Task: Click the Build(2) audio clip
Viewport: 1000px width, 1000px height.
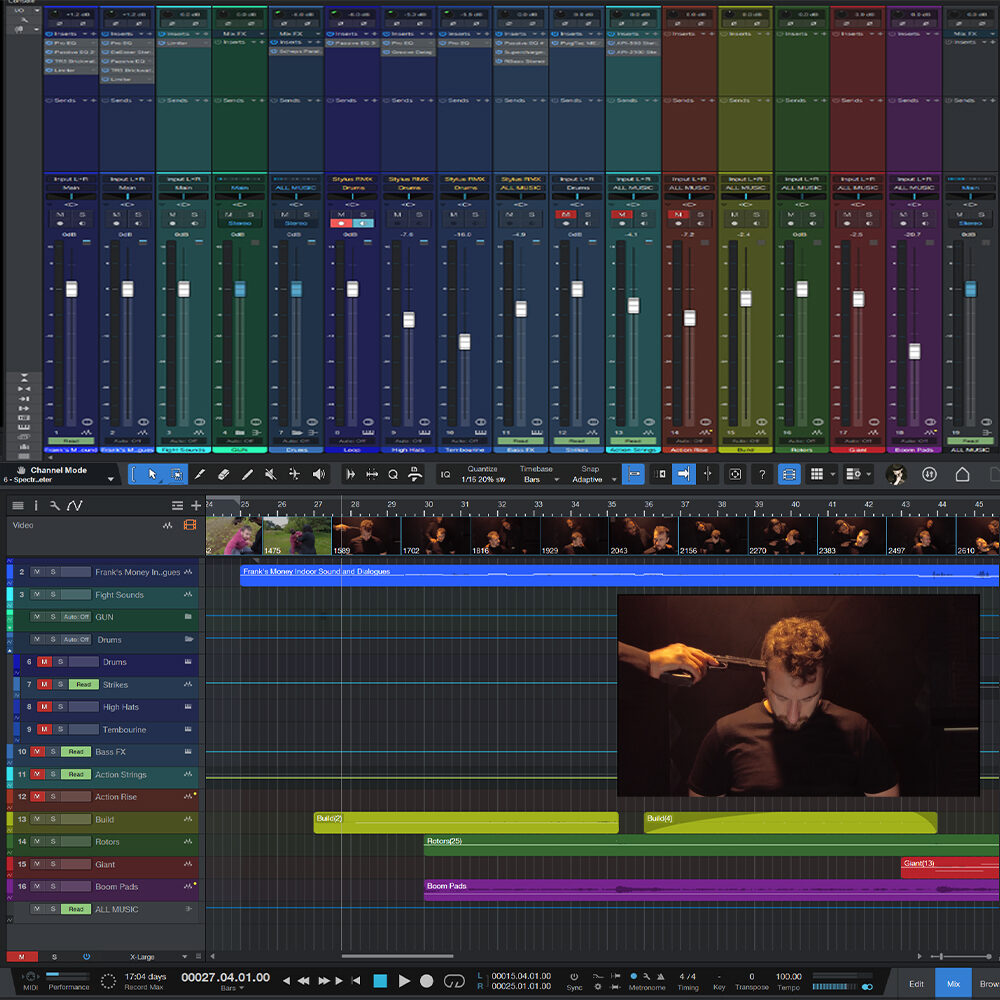Action: [466, 823]
